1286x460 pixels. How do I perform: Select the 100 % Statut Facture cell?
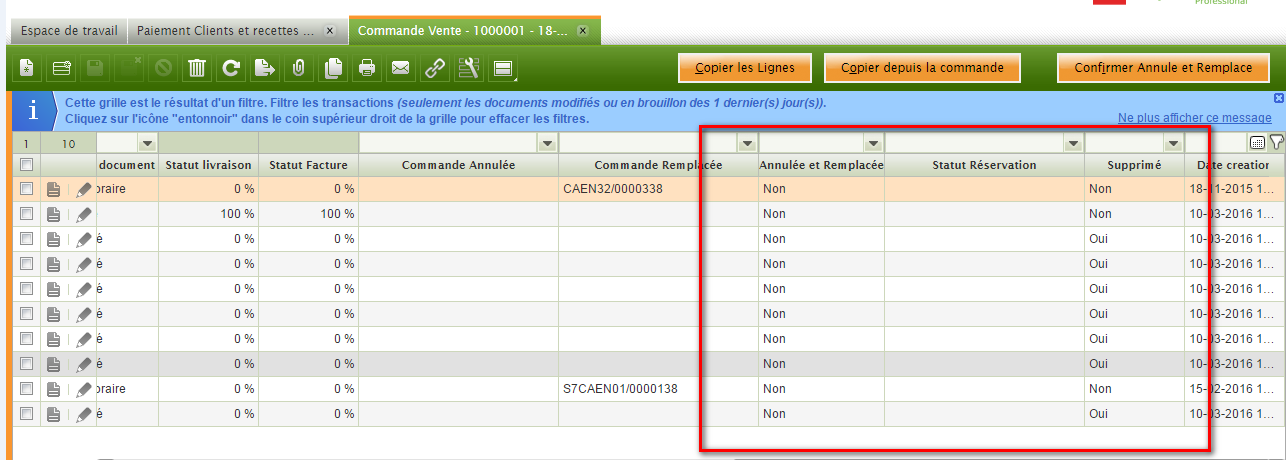coord(308,214)
